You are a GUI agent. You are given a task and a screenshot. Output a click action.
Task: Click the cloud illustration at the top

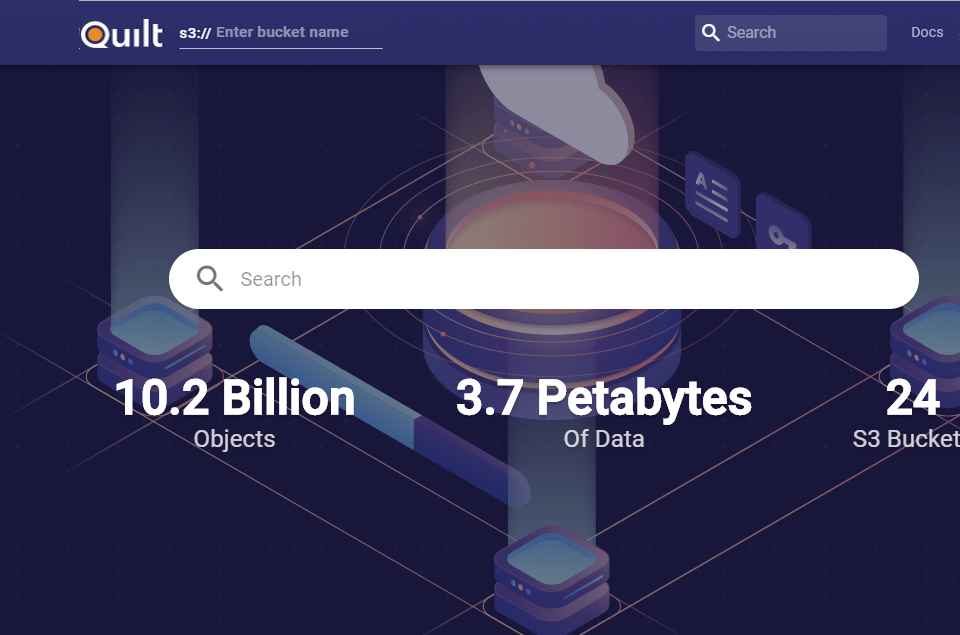560,105
